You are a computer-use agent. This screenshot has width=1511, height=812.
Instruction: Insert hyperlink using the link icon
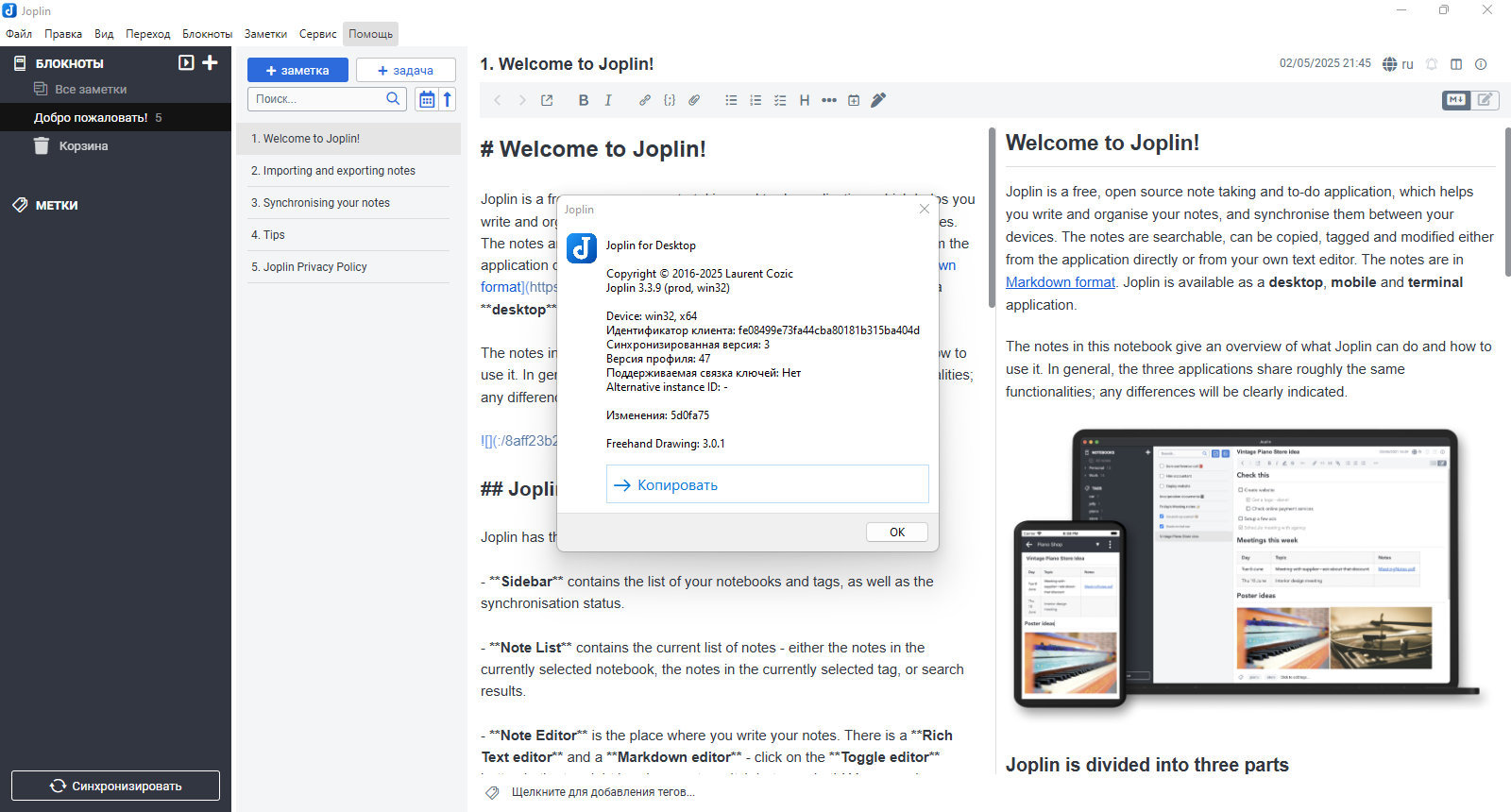(645, 100)
